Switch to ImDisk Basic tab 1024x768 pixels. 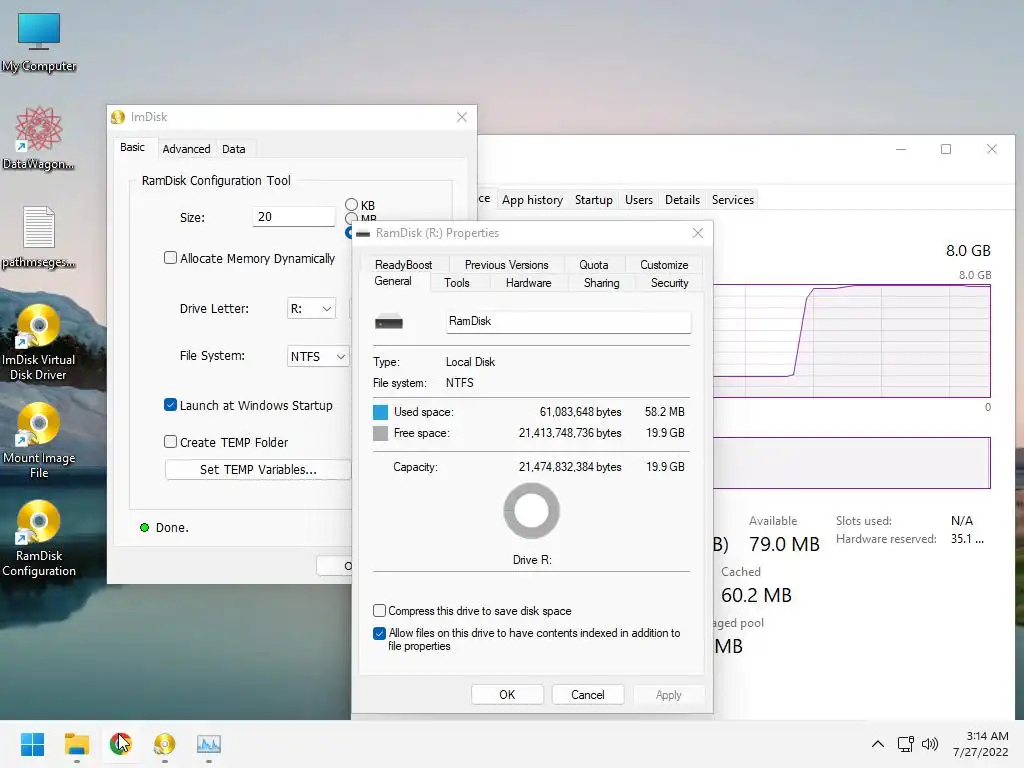pyautogui.click(x=133, y=148)
